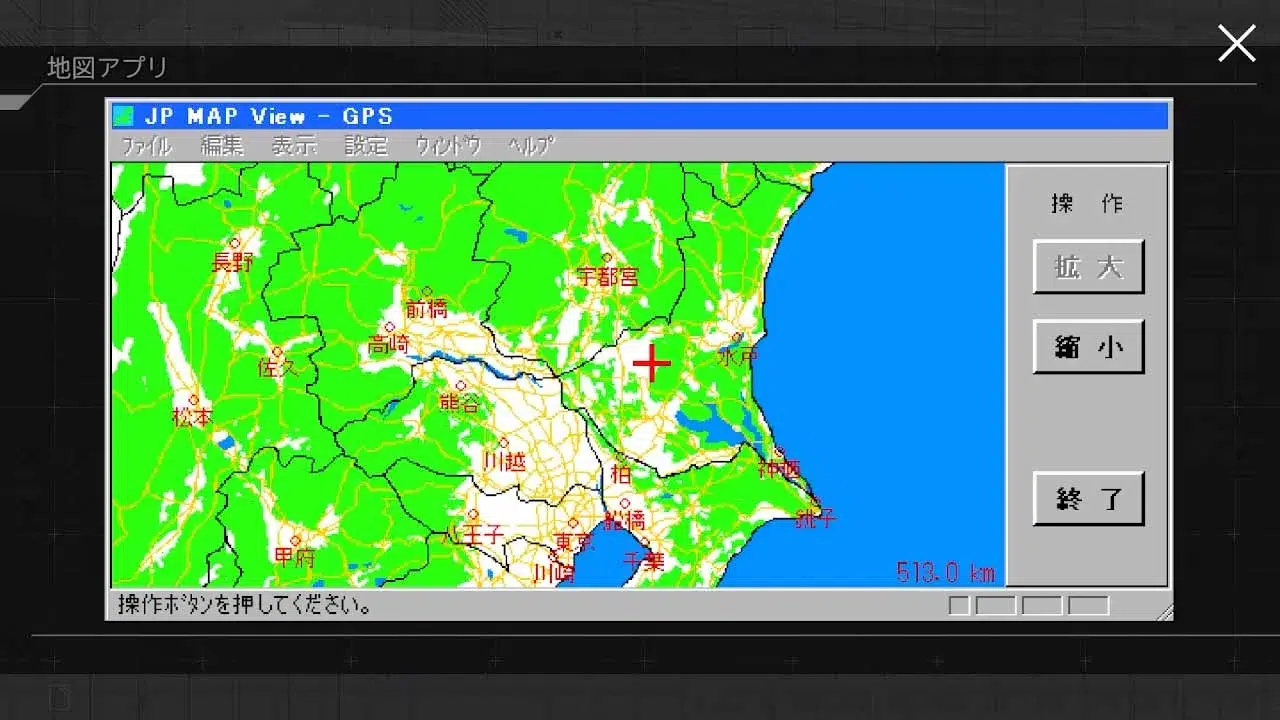This screenshot has width=1280, height=720.
Task: Click the 銚子 city marker on coast
Action: pyautogui.click(x=815, y=501)
